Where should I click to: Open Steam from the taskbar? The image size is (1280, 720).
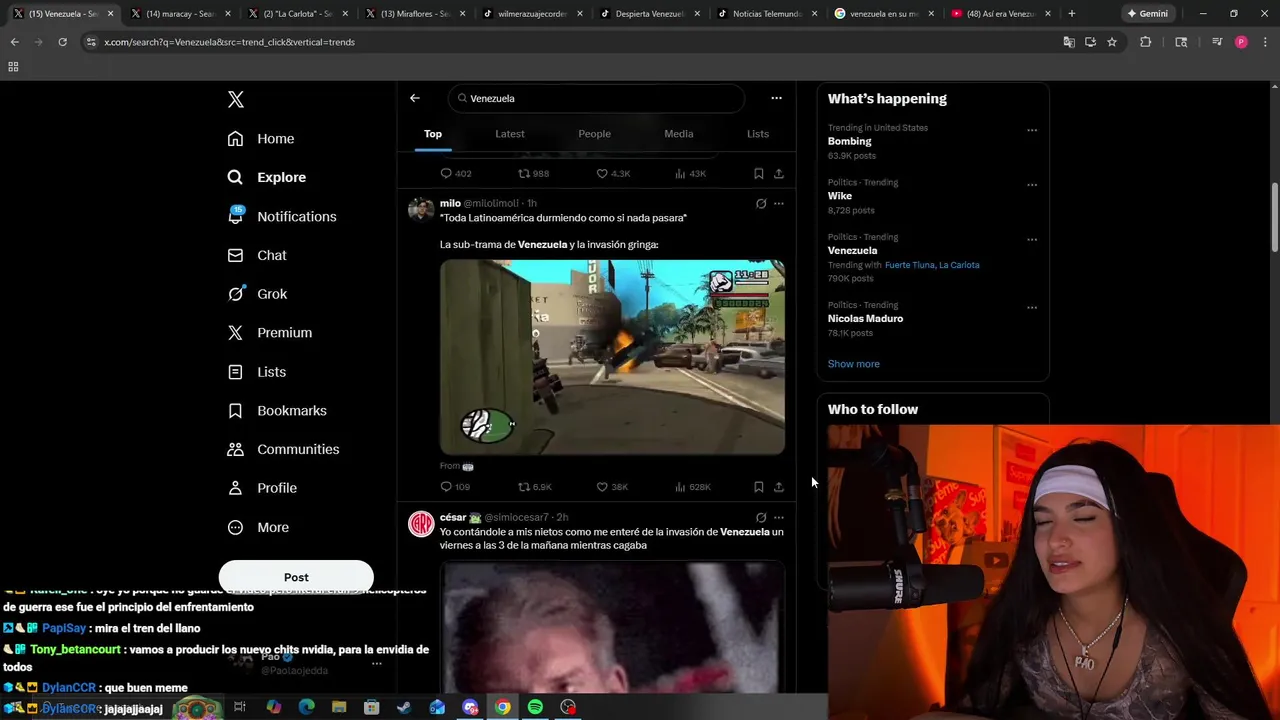tap(404, 707)
